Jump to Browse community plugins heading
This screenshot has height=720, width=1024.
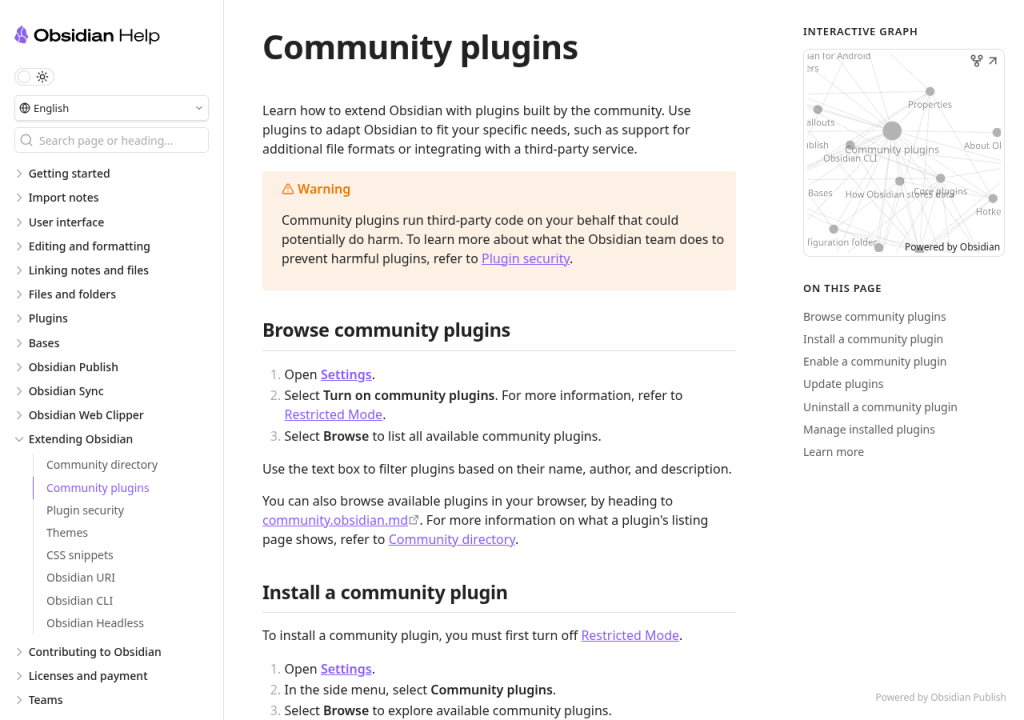874,317
